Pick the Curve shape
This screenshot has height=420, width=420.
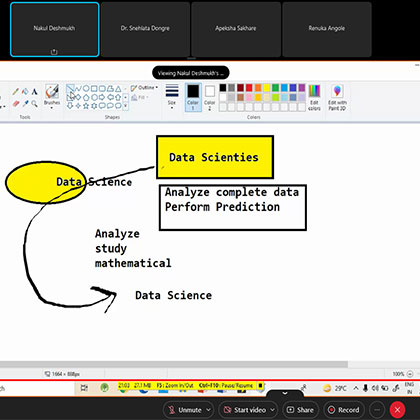coord(78,89)
